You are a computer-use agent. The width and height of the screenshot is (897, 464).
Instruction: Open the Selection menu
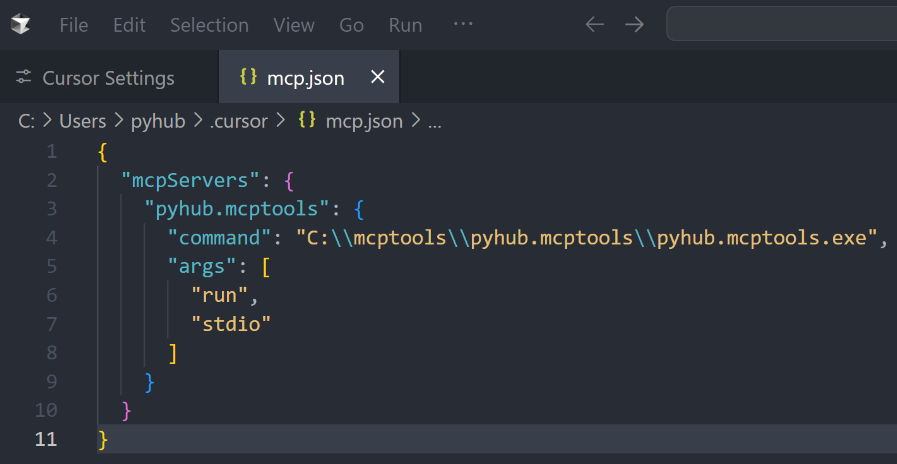coord(209,25)
